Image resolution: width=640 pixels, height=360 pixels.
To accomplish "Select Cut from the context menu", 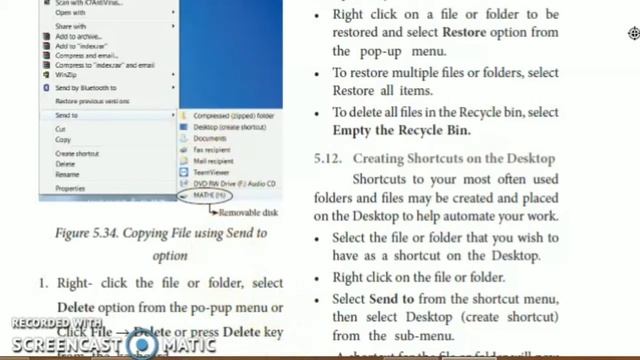I will click(x=60, y=129).
